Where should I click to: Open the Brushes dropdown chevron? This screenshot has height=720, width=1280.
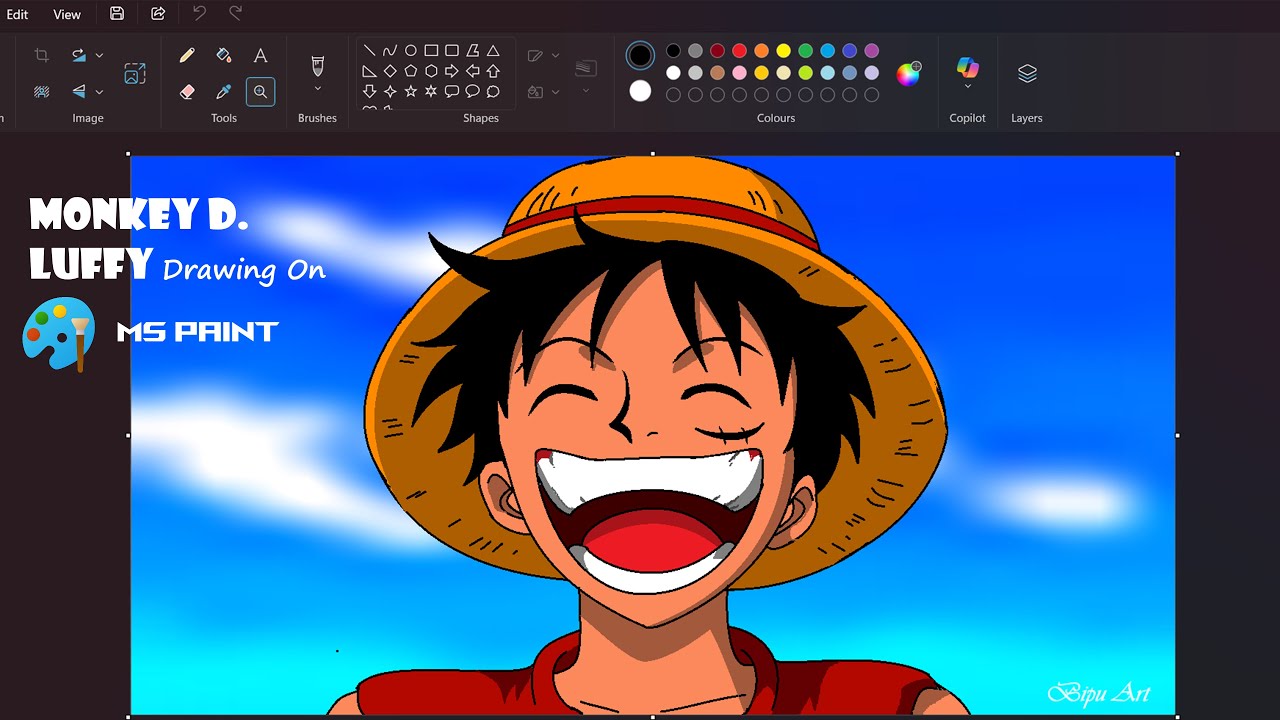(x=318, y=89)
